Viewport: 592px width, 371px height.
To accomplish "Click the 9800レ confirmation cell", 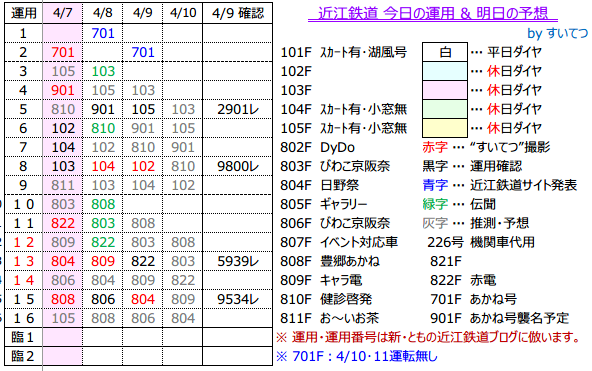I will pyautogui.click(x=238, y=166).
